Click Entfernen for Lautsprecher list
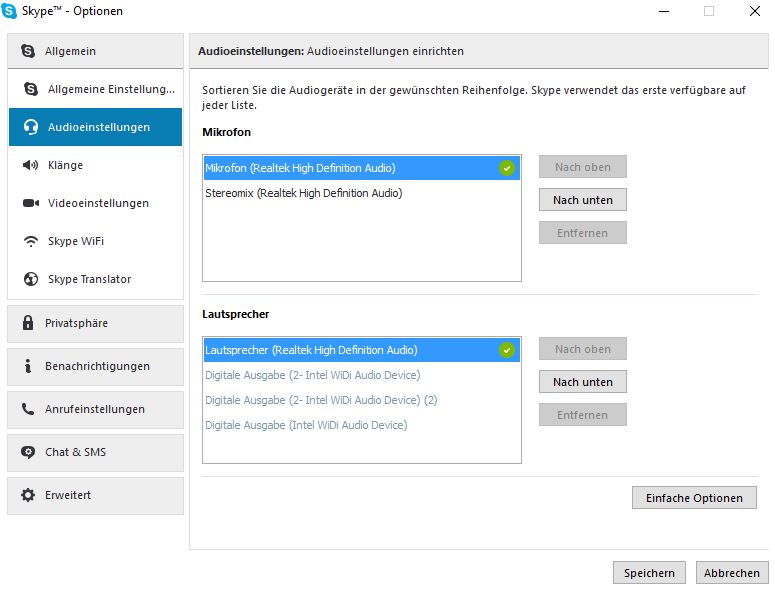This screenshot has width=775, height=591. click(583, 415)
